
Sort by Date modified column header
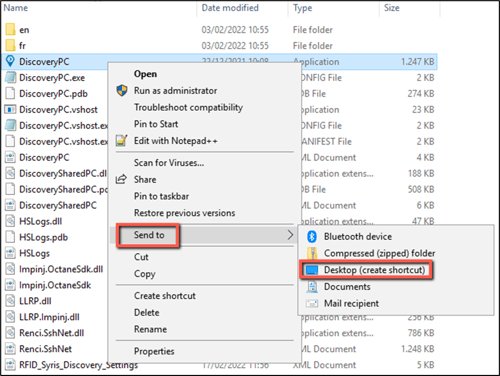point(230,8)
